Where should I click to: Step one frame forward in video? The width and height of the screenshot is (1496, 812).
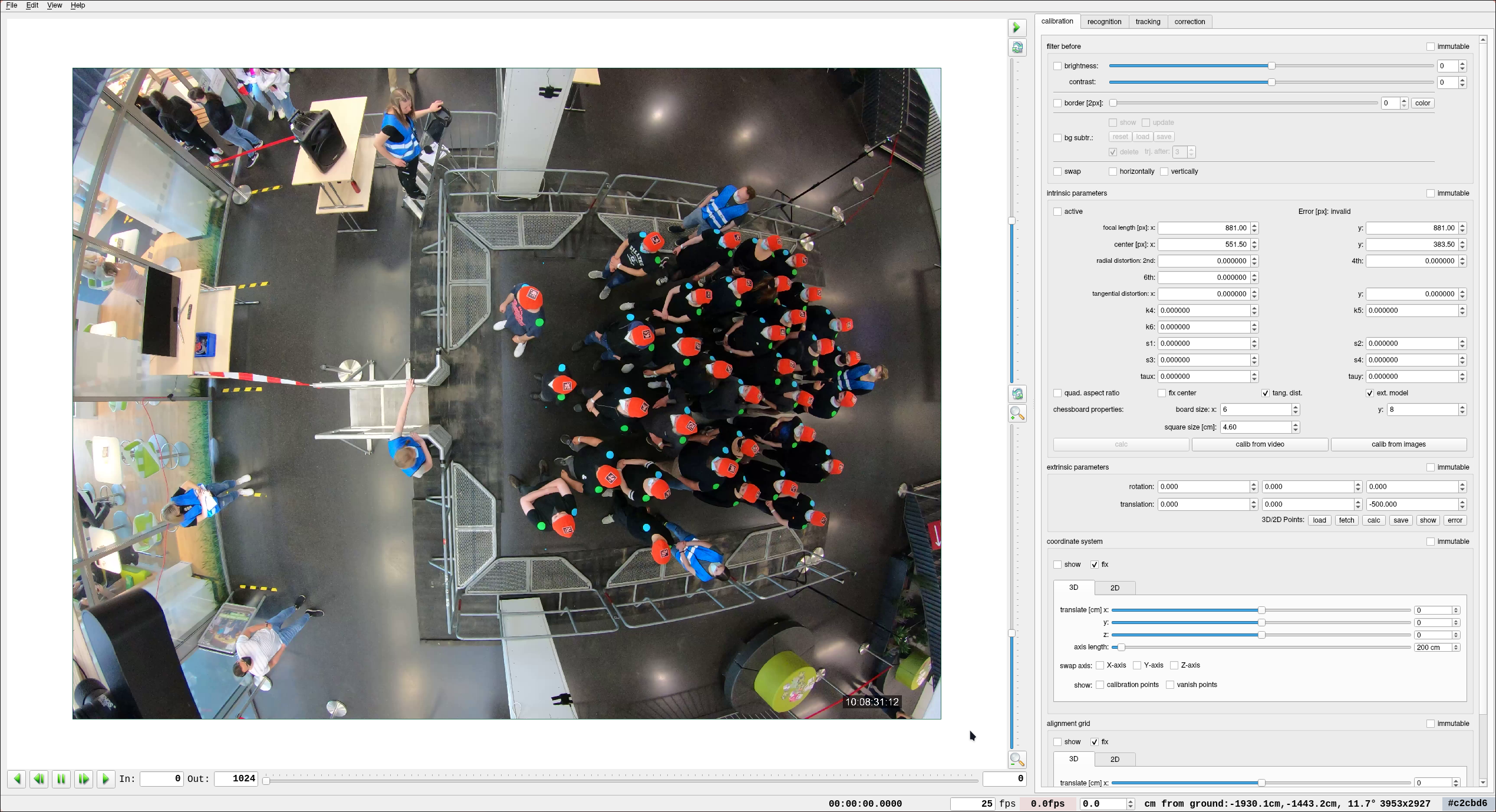(x=84, y=779)
